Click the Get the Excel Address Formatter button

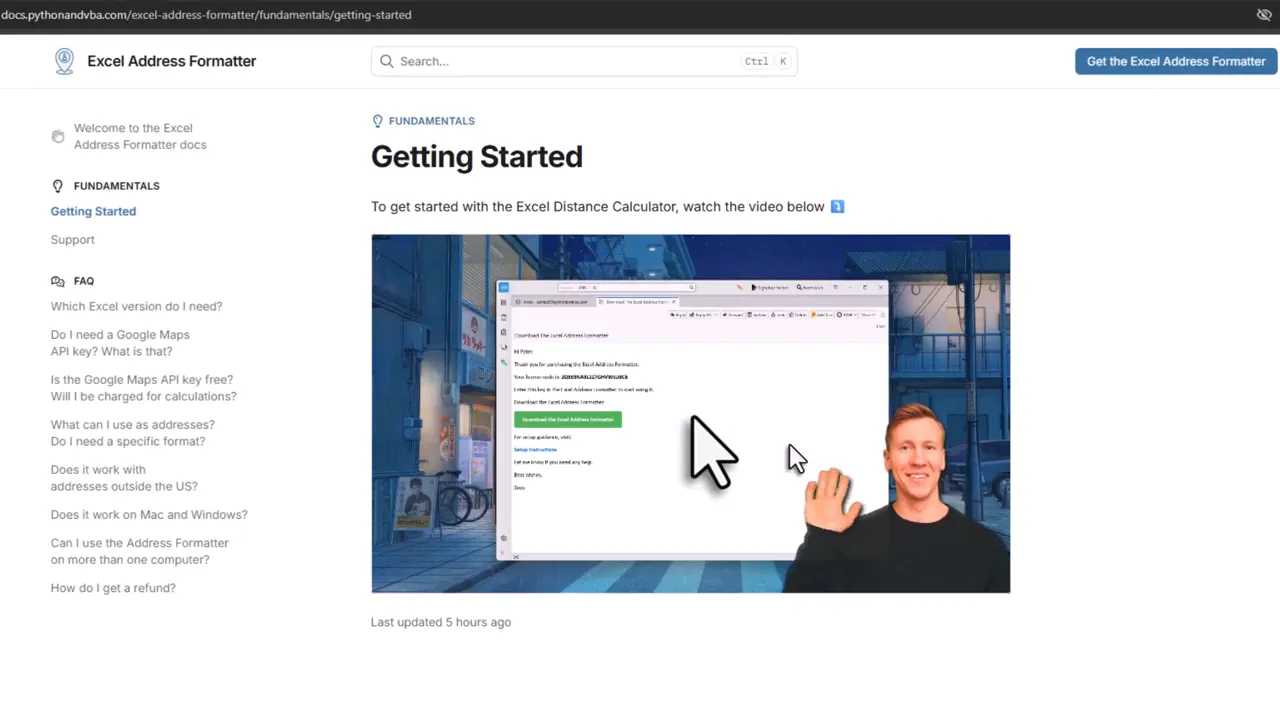coord(1175,61)
